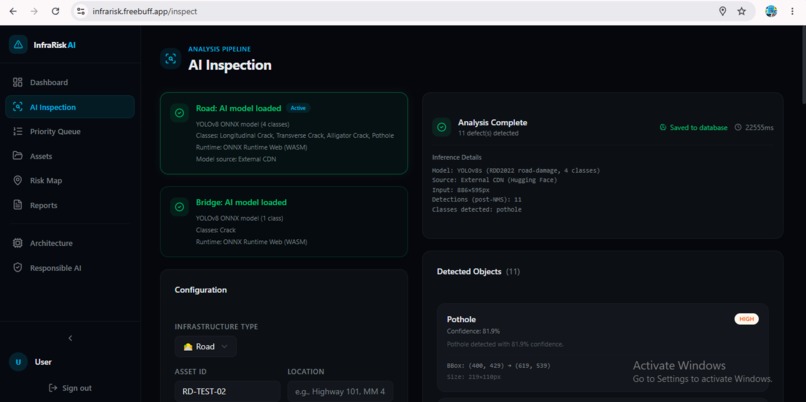Click the AI Inspection scan icon in sidebar

tap(17, 107)
